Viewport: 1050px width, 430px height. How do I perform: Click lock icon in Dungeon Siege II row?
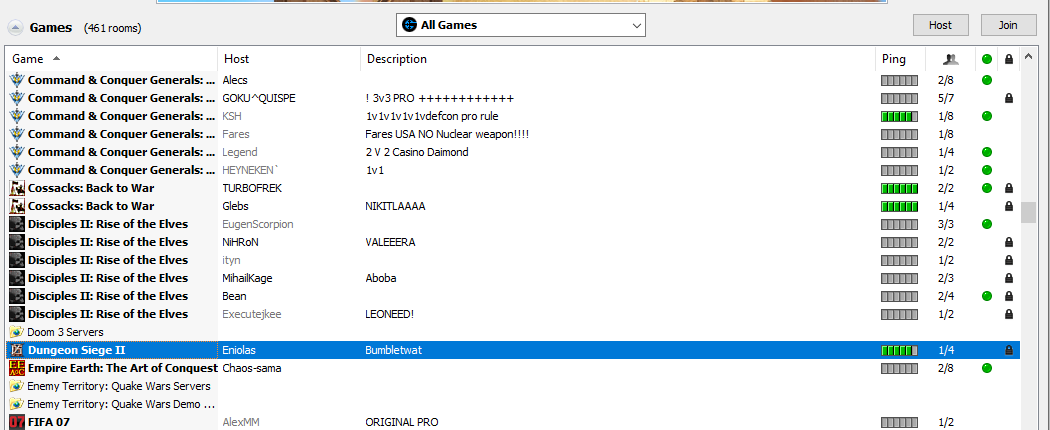(1008, 350)
